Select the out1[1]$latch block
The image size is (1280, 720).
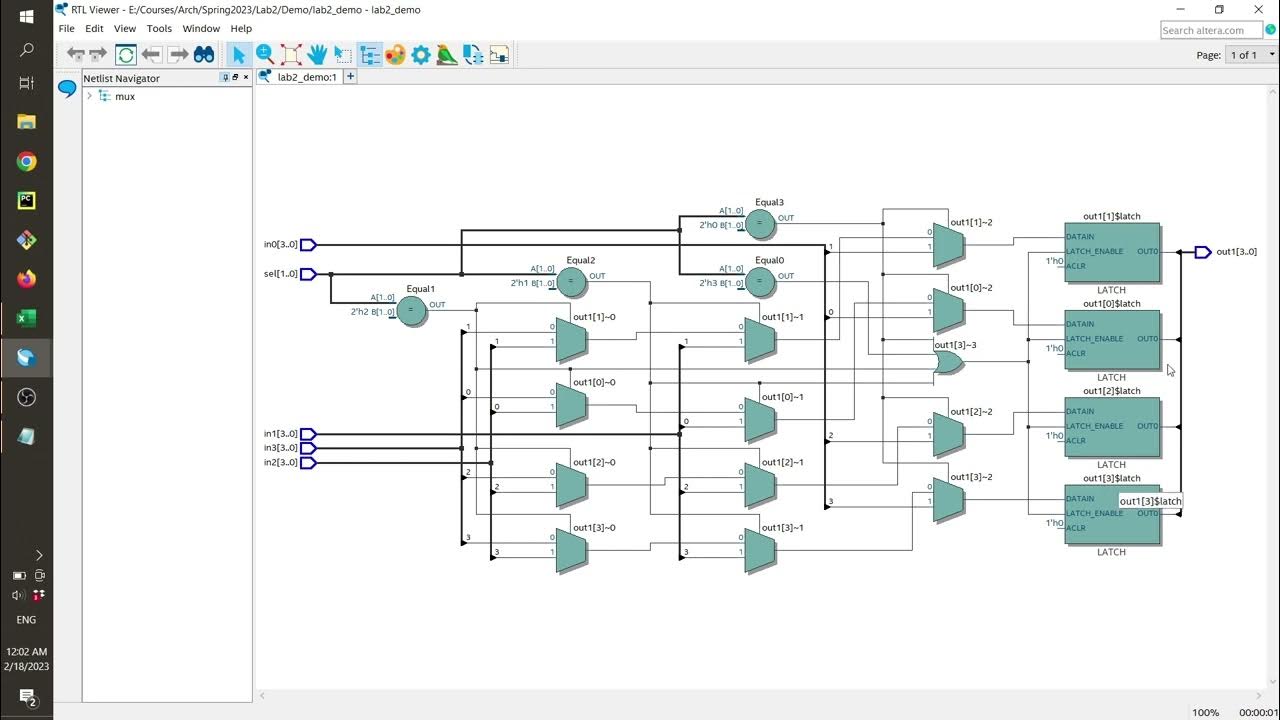coord(1112,252)
